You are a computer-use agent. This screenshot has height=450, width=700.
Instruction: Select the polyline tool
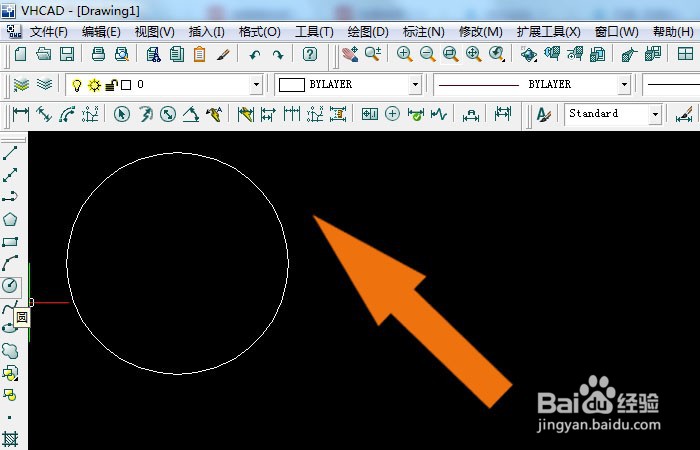click(x=10, y=197)
